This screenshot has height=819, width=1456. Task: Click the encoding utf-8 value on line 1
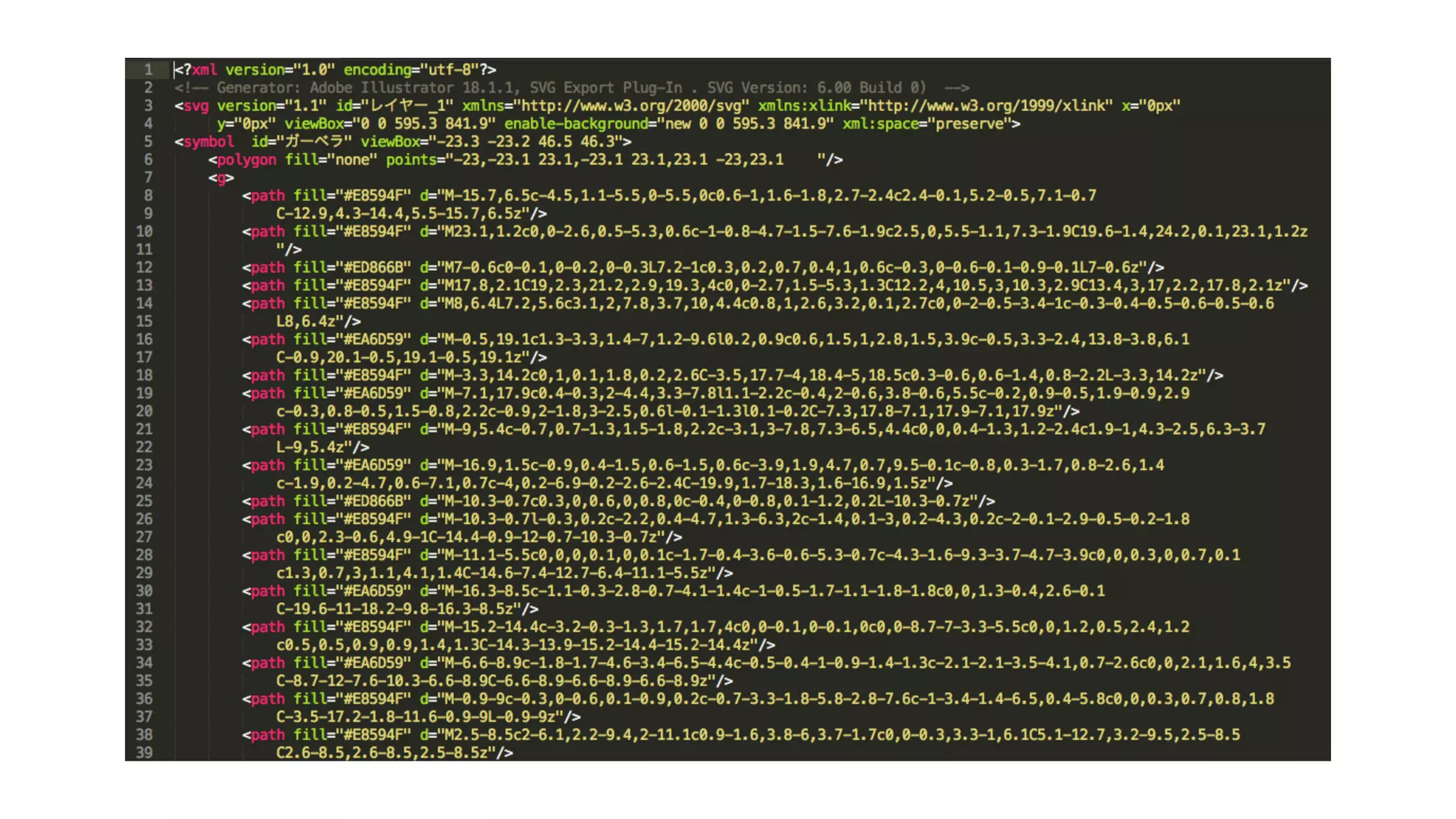449,70
